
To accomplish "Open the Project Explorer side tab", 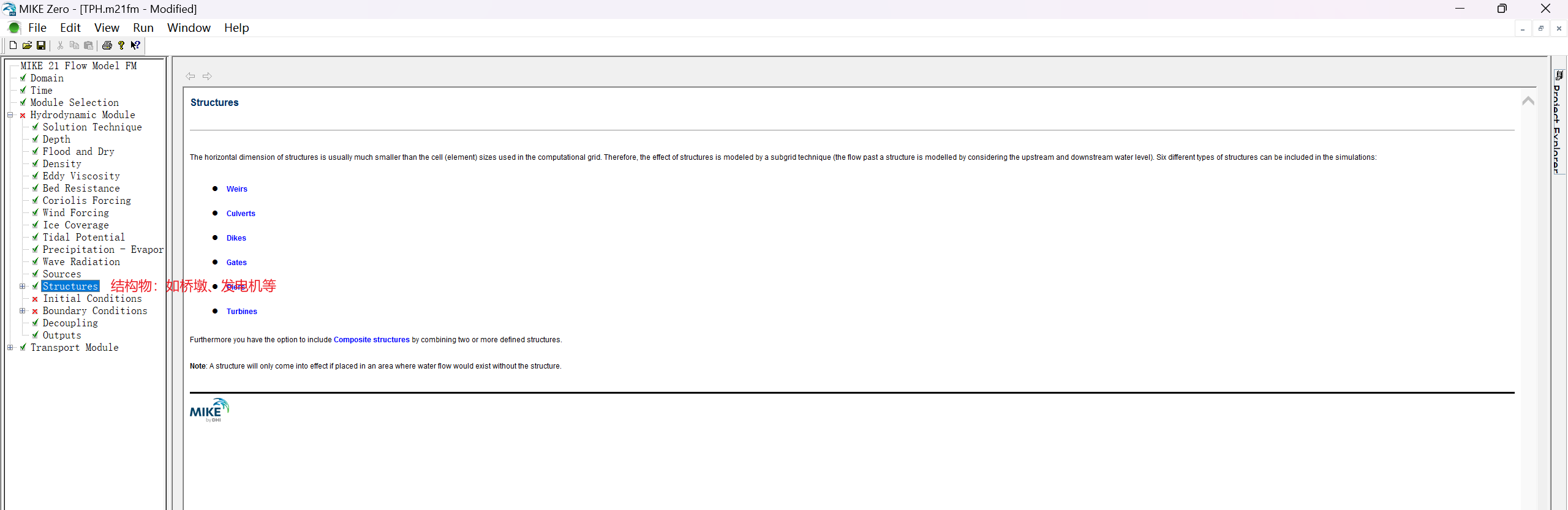I will [1559, 122].
